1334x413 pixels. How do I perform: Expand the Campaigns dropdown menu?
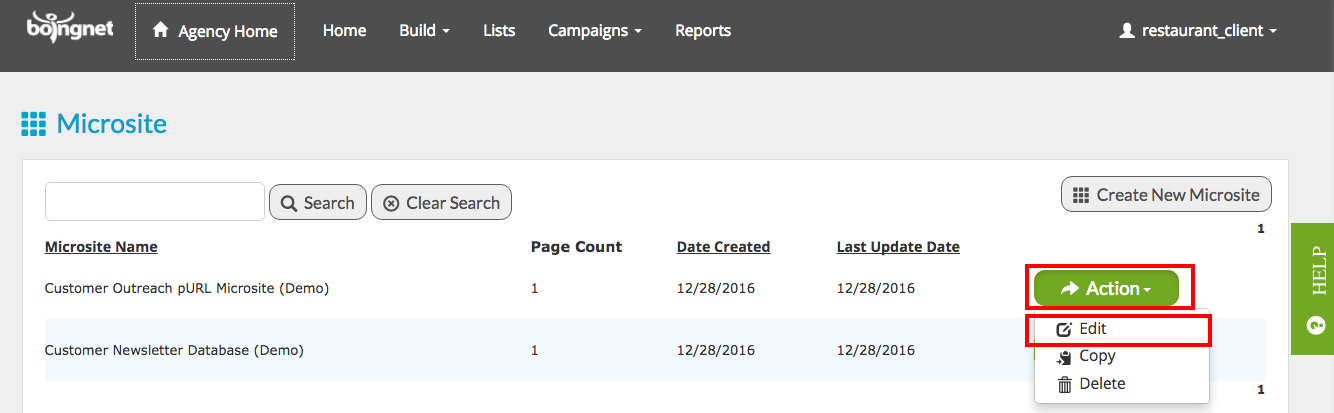(x=595, y=31)
